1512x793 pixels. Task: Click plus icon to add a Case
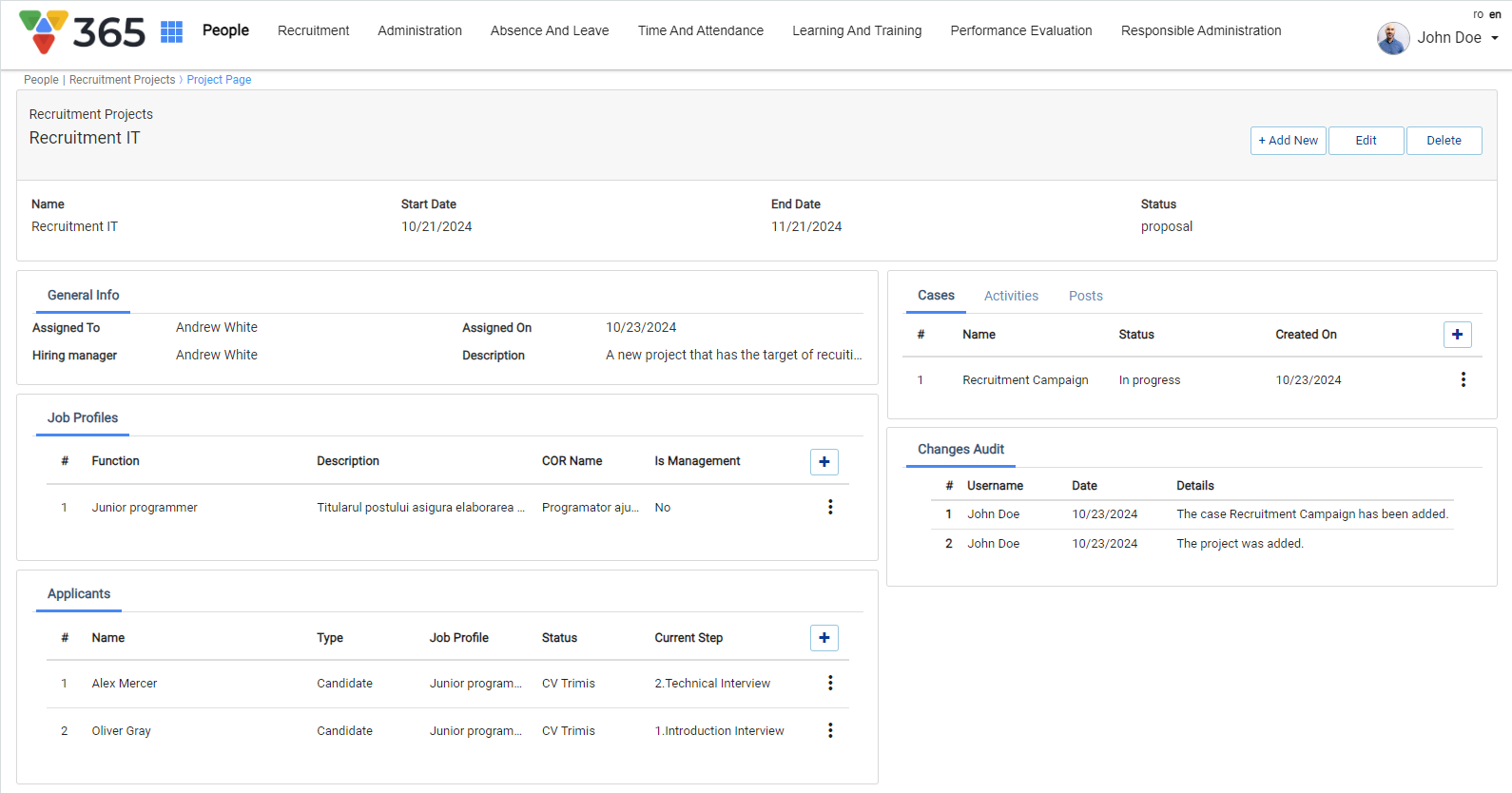point(1457,335)
